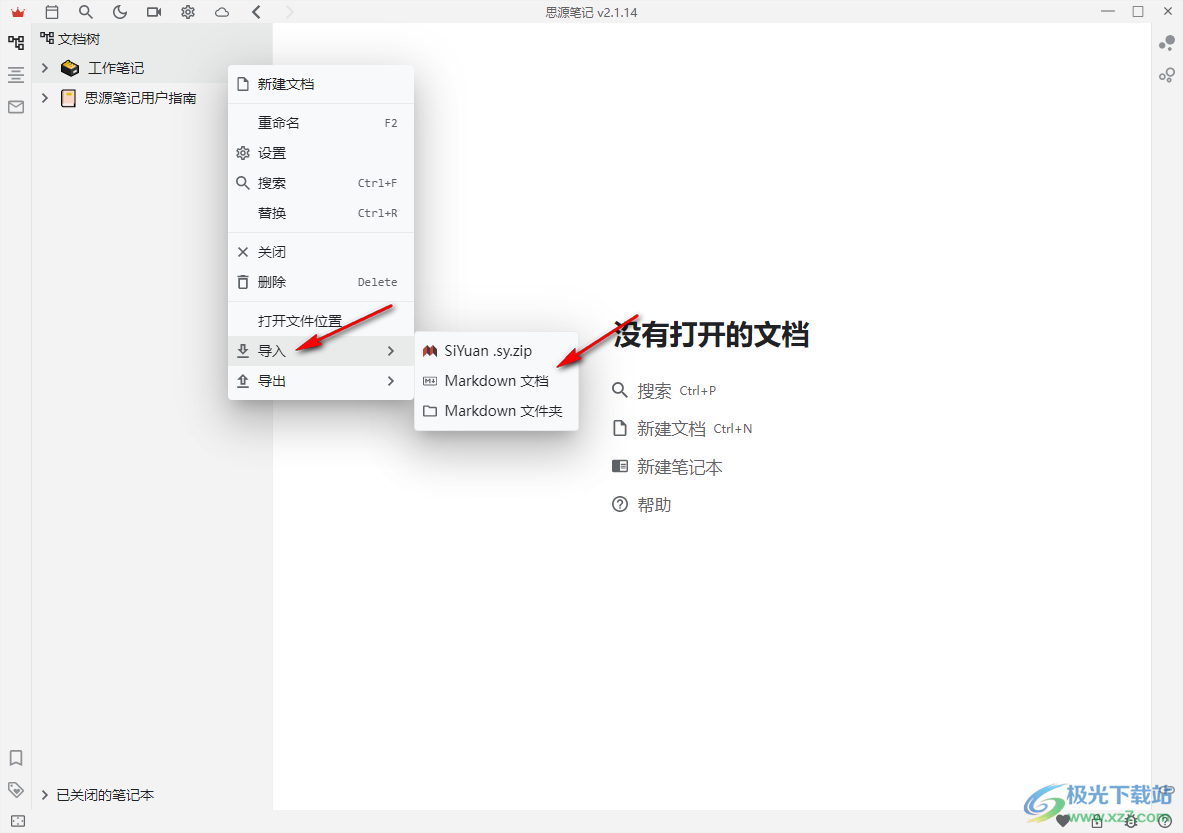Open the 导出 submenu entry

coord(321,381)
